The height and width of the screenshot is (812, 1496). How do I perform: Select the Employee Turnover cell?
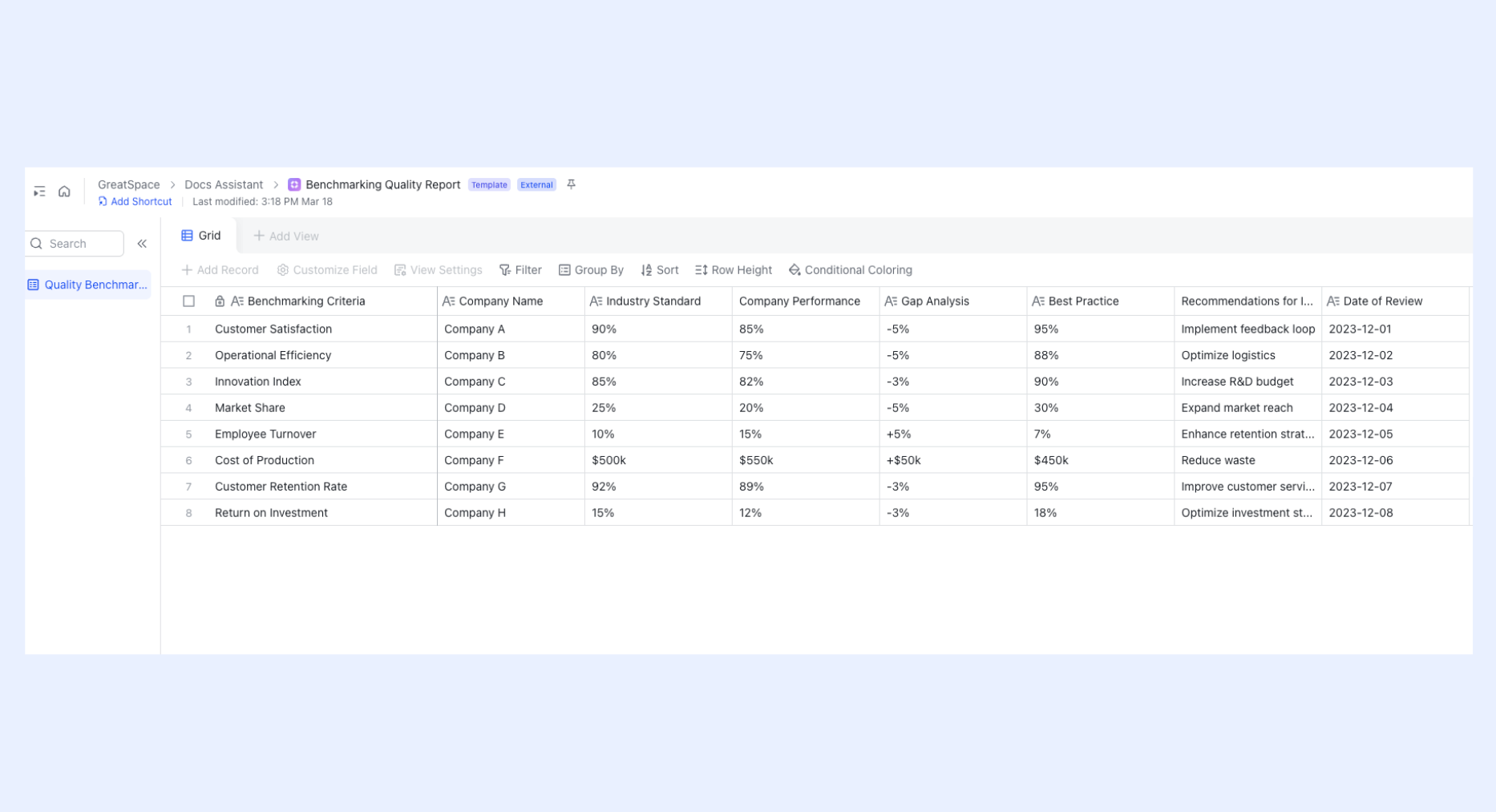(x=322, y=434)
